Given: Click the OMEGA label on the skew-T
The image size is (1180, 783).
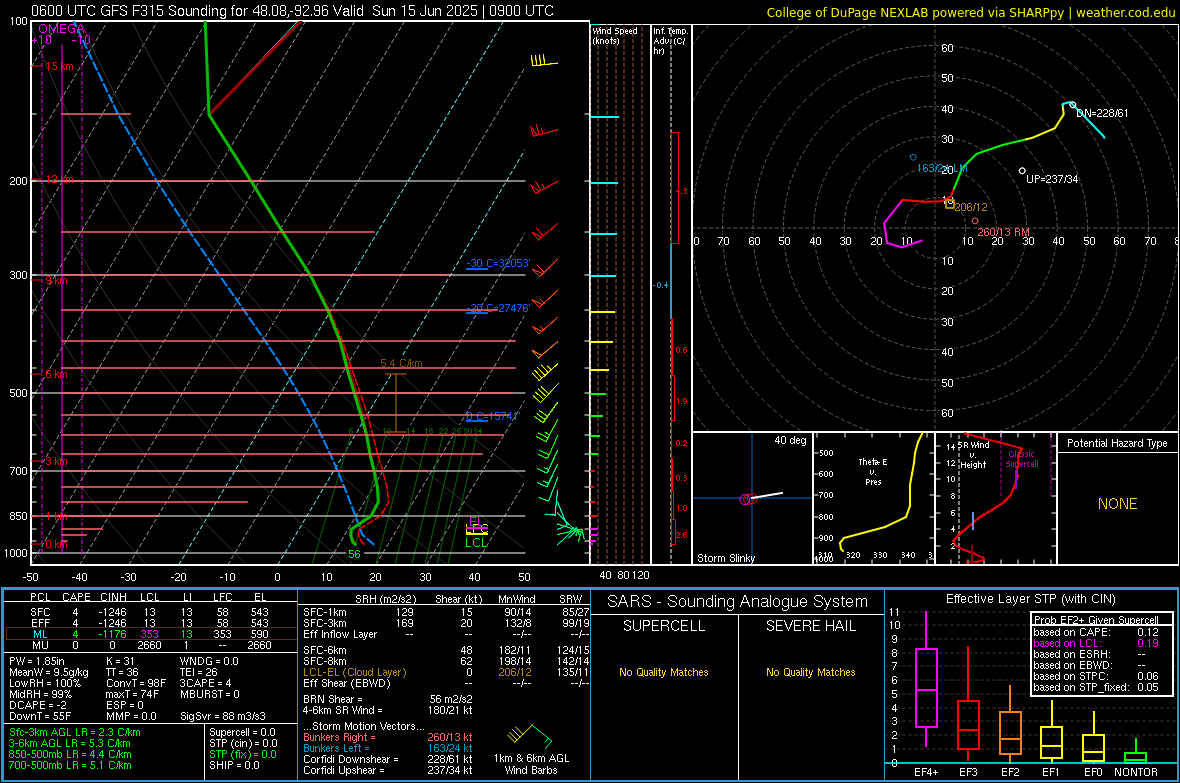Looking at the screenshot, I should 61,29.
